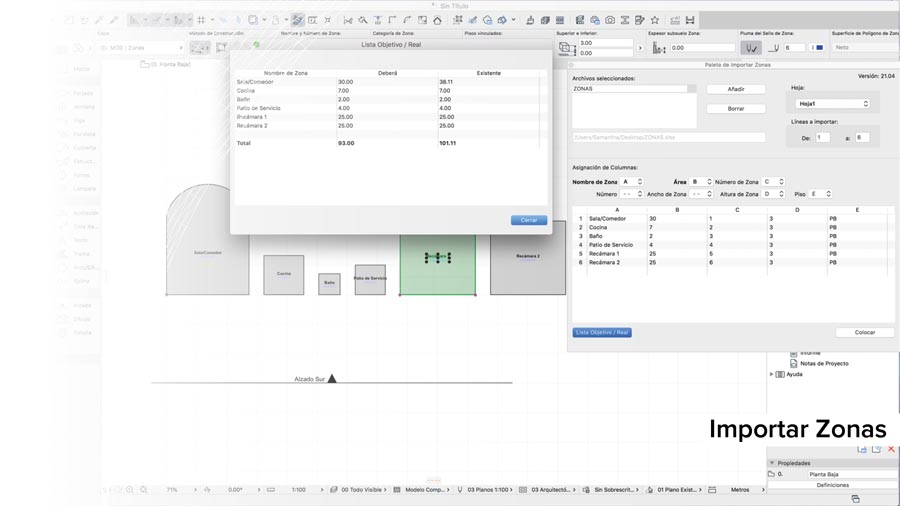Click the Añadir button
The width and height of the screenshot is (900, 506).
(735, 89)
